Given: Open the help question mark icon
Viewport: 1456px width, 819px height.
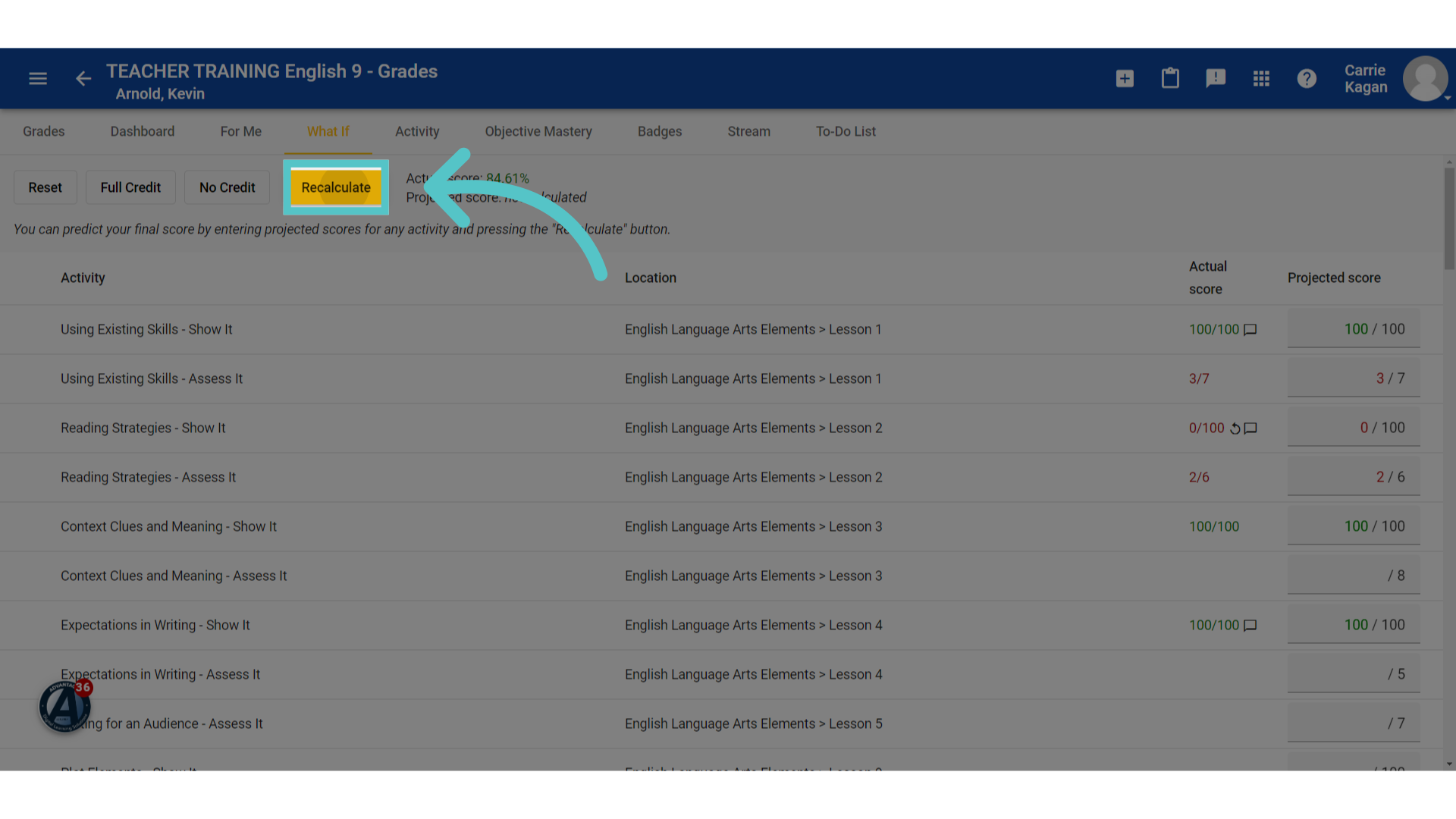Looking at the screenshot, I should point(1307,79).
